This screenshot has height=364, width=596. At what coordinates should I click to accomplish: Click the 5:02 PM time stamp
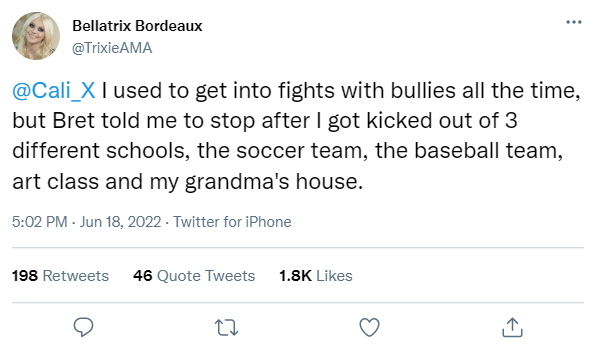coord(40,222)
